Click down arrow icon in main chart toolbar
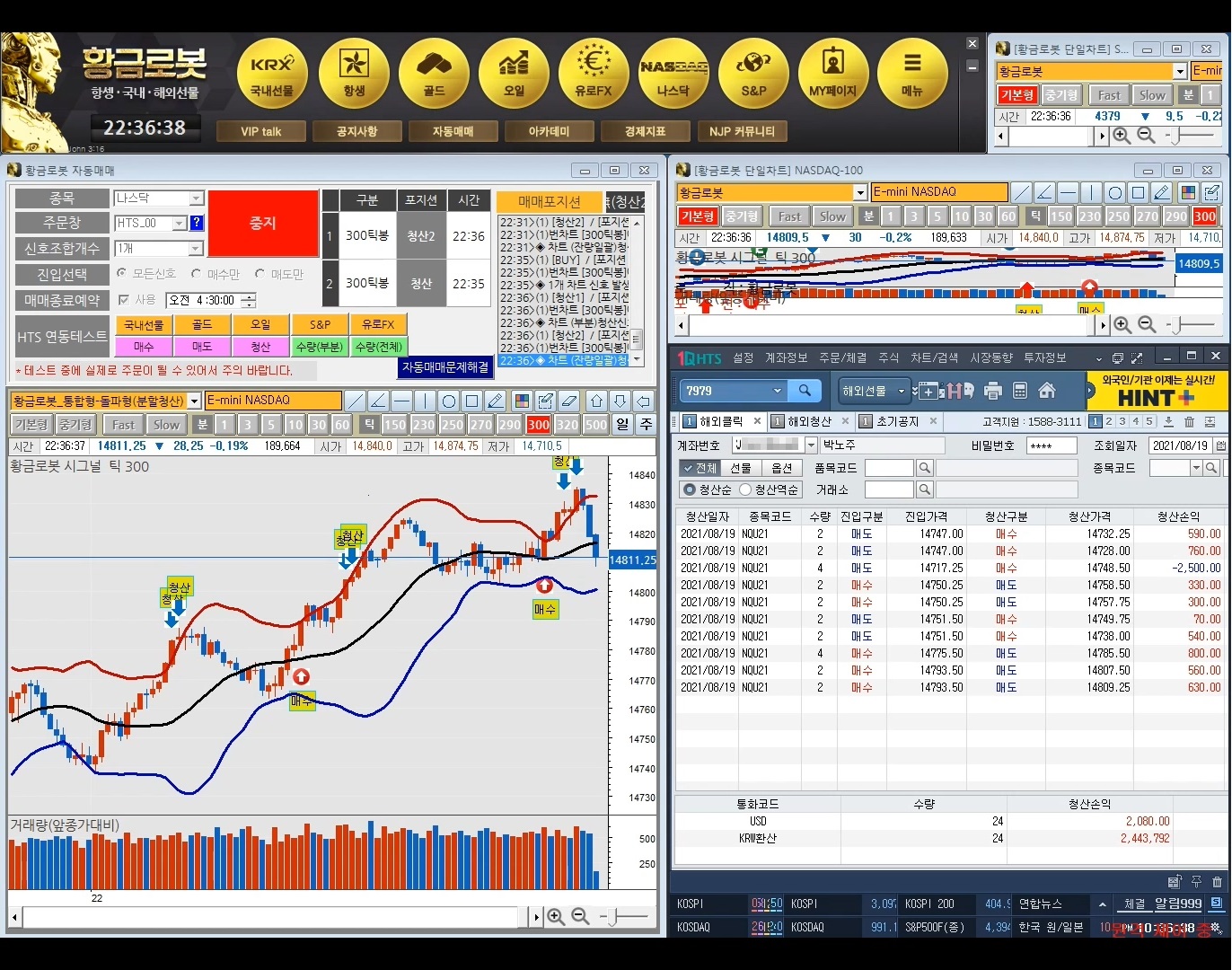1232x970 pixels. click(x=620, y=401)
